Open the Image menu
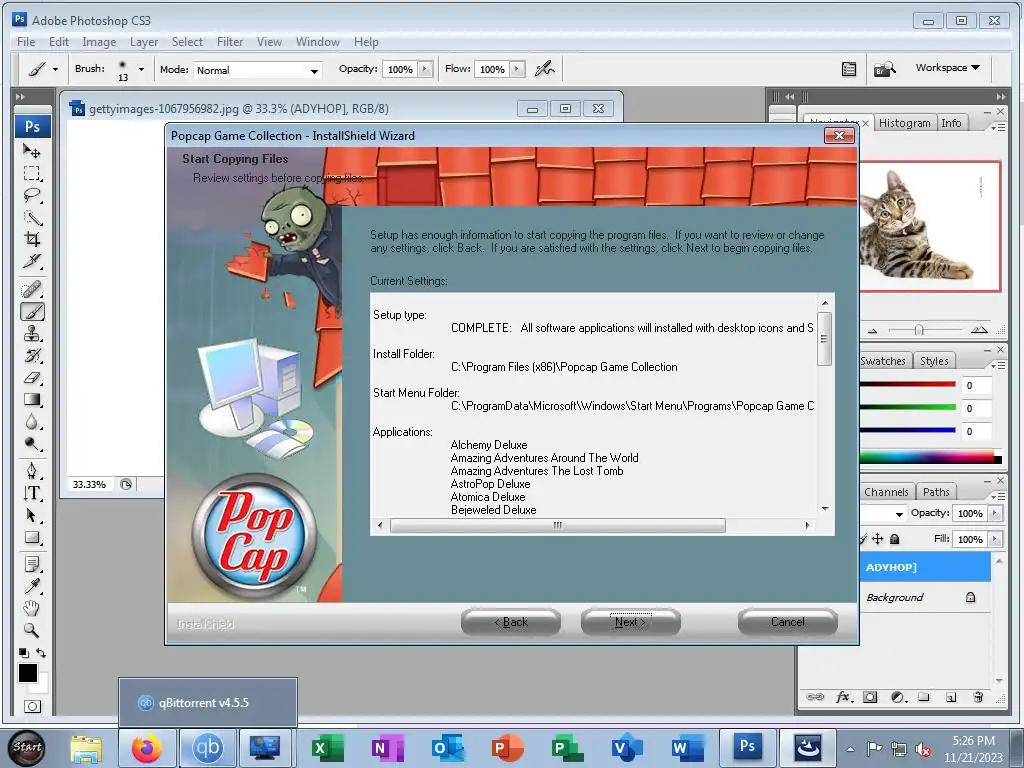 (99, 42)
